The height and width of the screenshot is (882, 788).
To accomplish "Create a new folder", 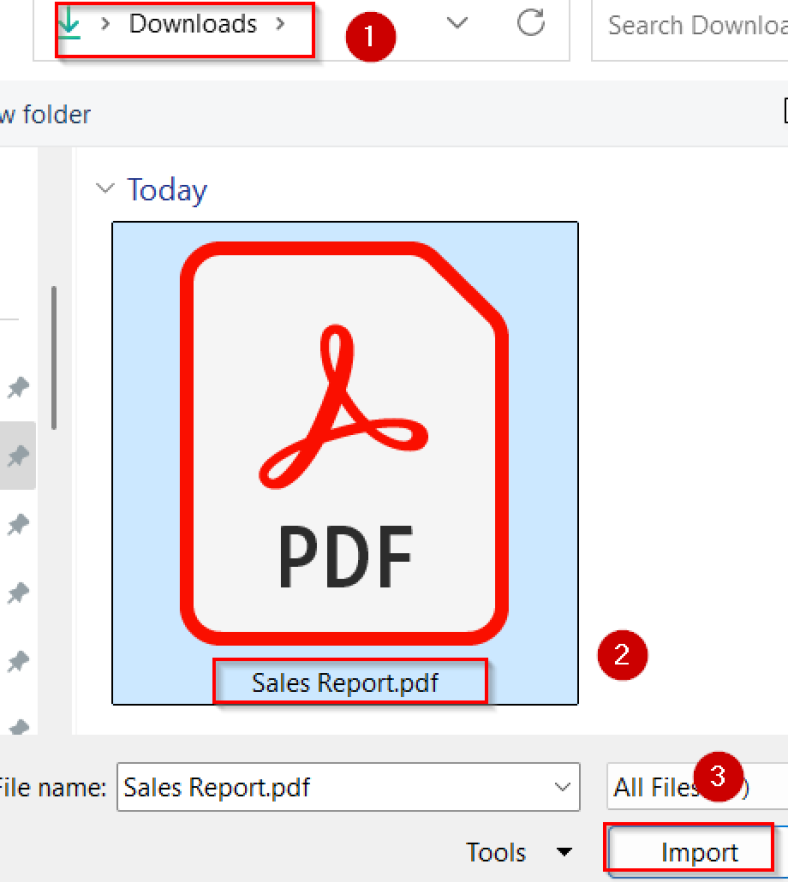I will tap(45, 114).
